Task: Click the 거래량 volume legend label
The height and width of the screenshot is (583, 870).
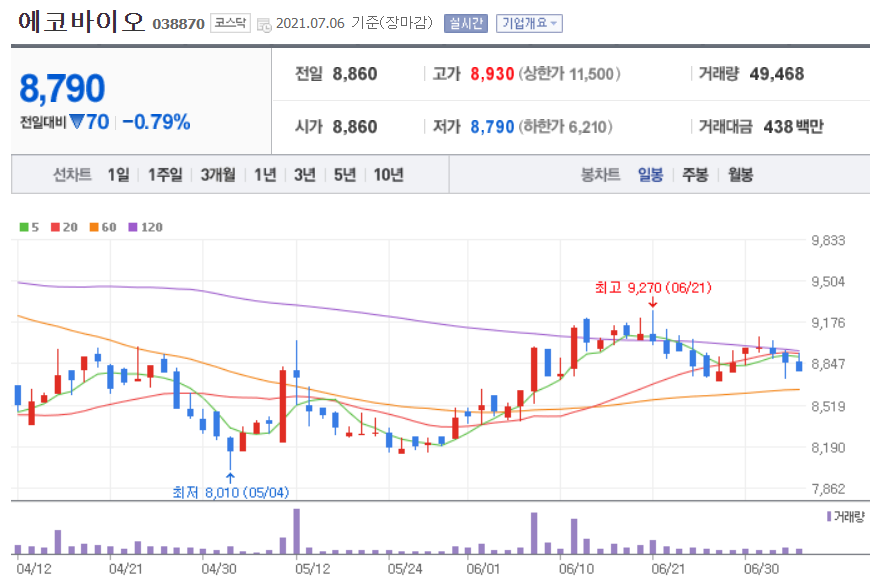Action: click(x=846, y=516)
